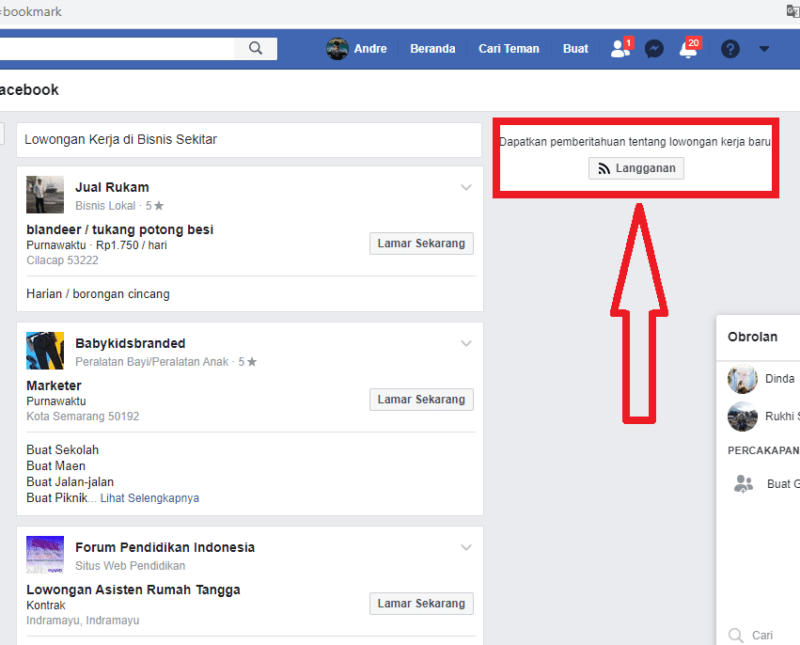Open chat with Dinda avatar

[742, 379]
